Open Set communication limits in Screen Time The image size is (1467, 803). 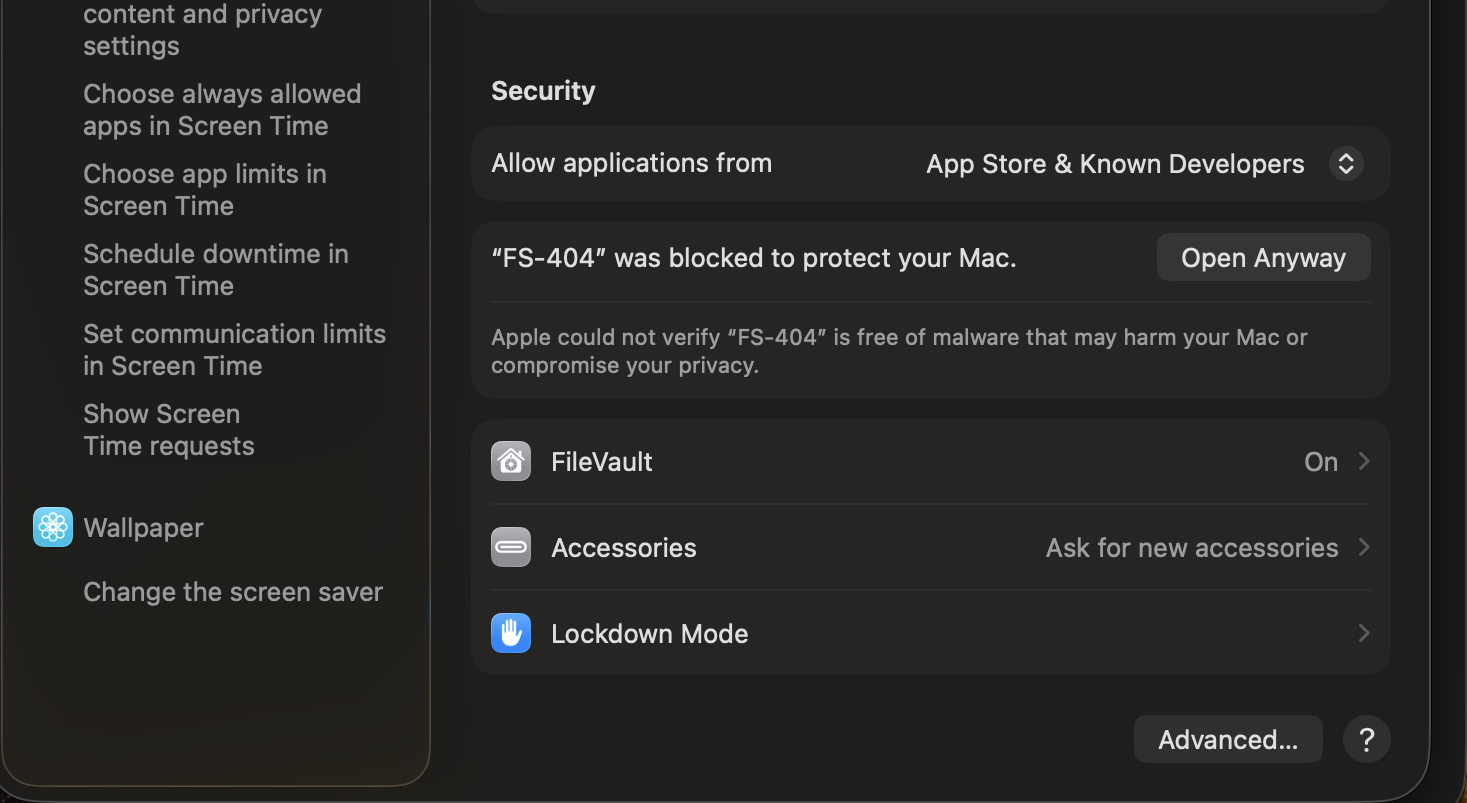coord(234,350)
